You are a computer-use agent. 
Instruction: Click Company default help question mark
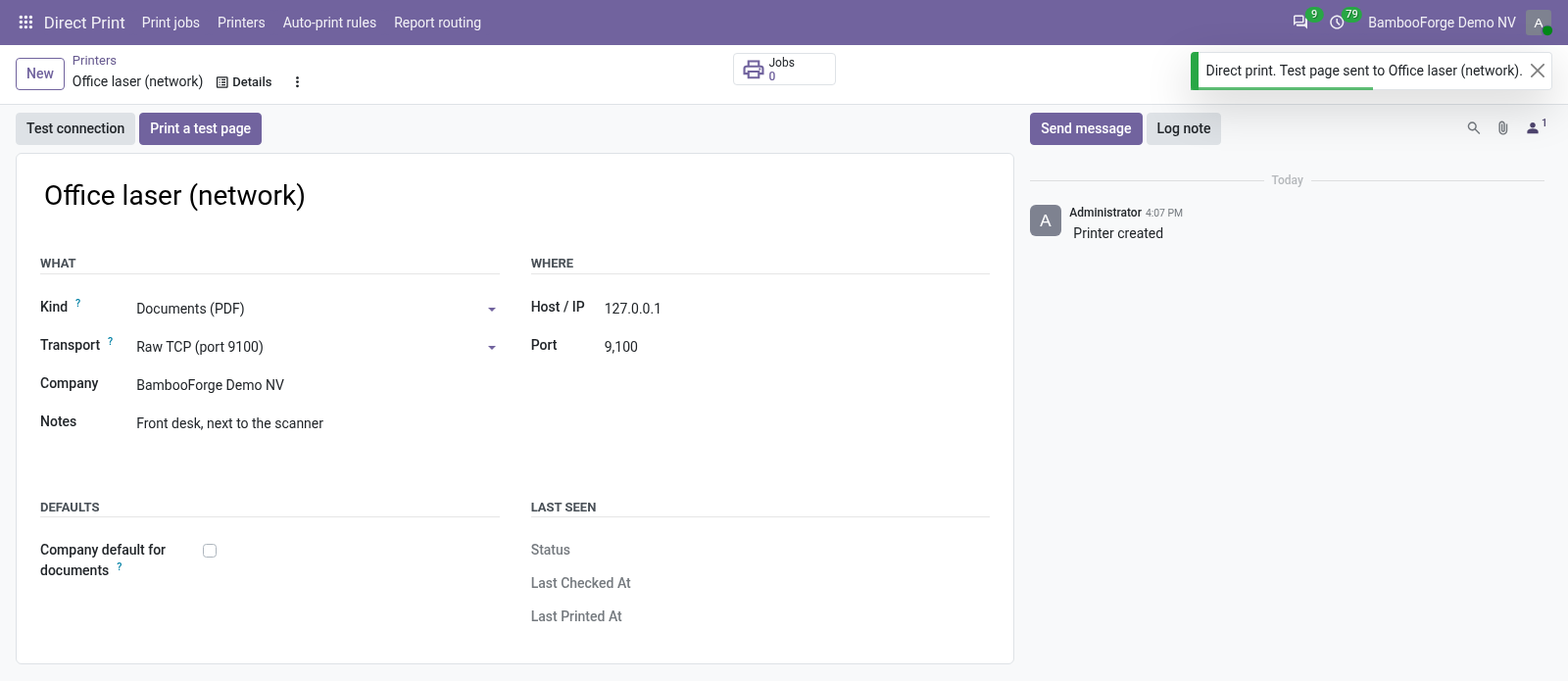[x=120, y=566]
